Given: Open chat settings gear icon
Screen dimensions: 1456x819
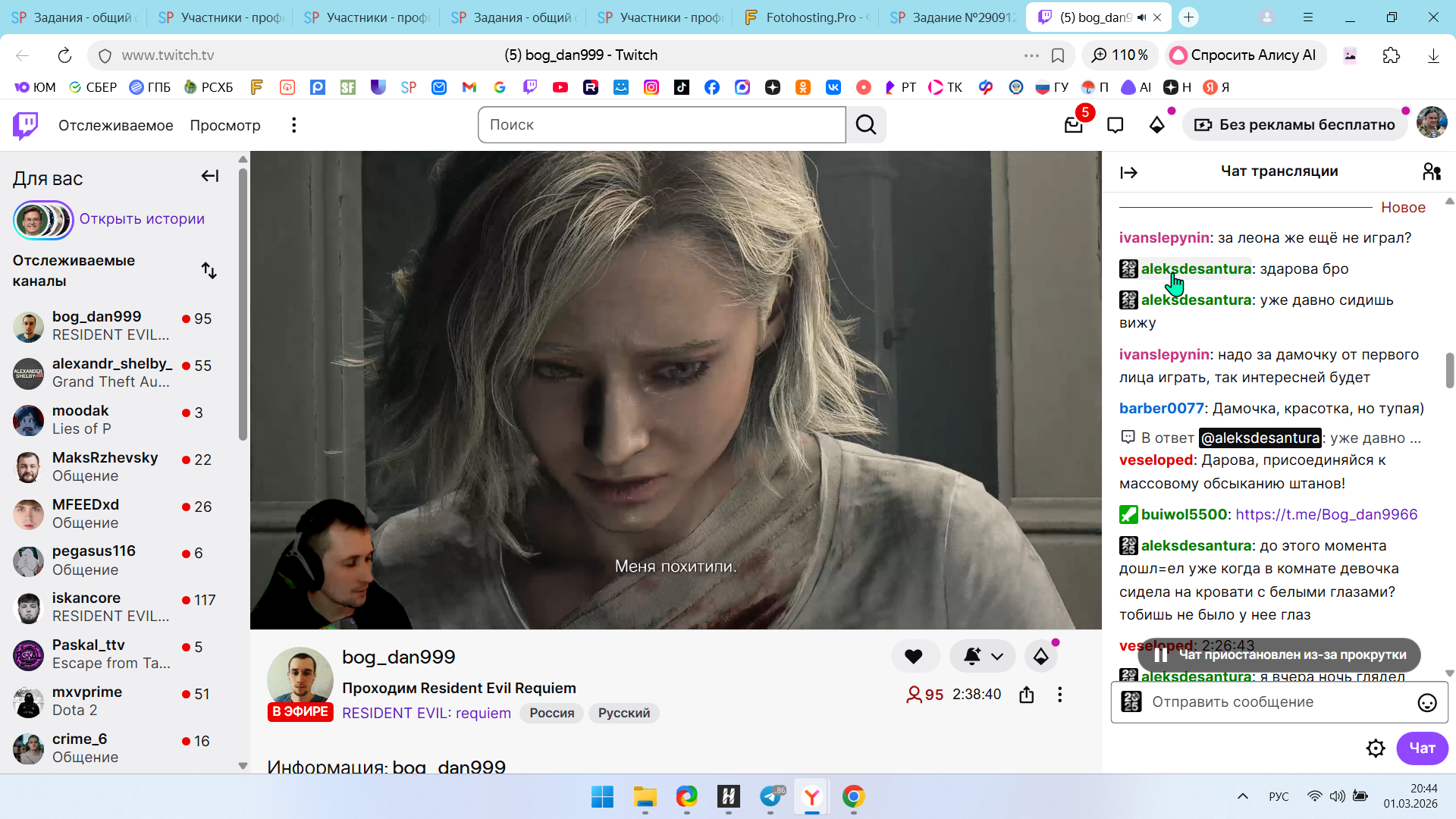Looking at the screenshot, I should tap(1375, 748).
